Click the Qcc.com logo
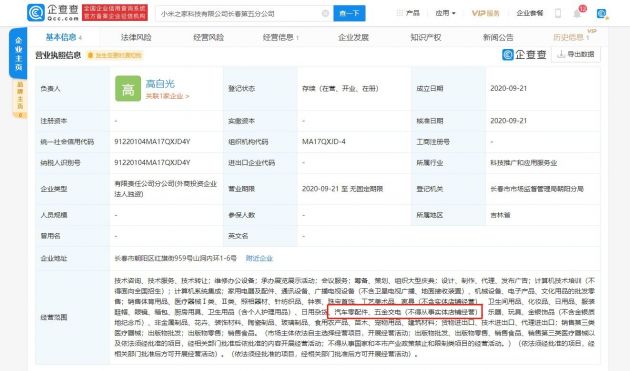 click(53, 12)
